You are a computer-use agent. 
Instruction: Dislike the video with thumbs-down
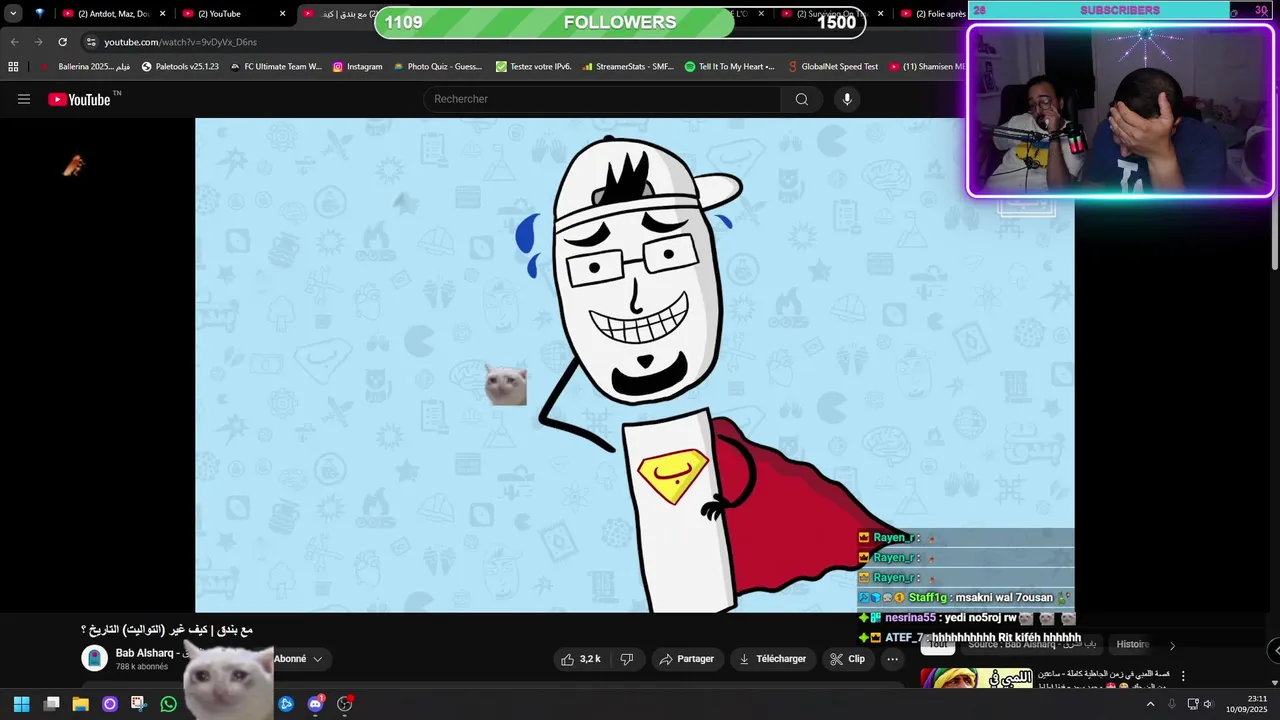click(627, 659)
